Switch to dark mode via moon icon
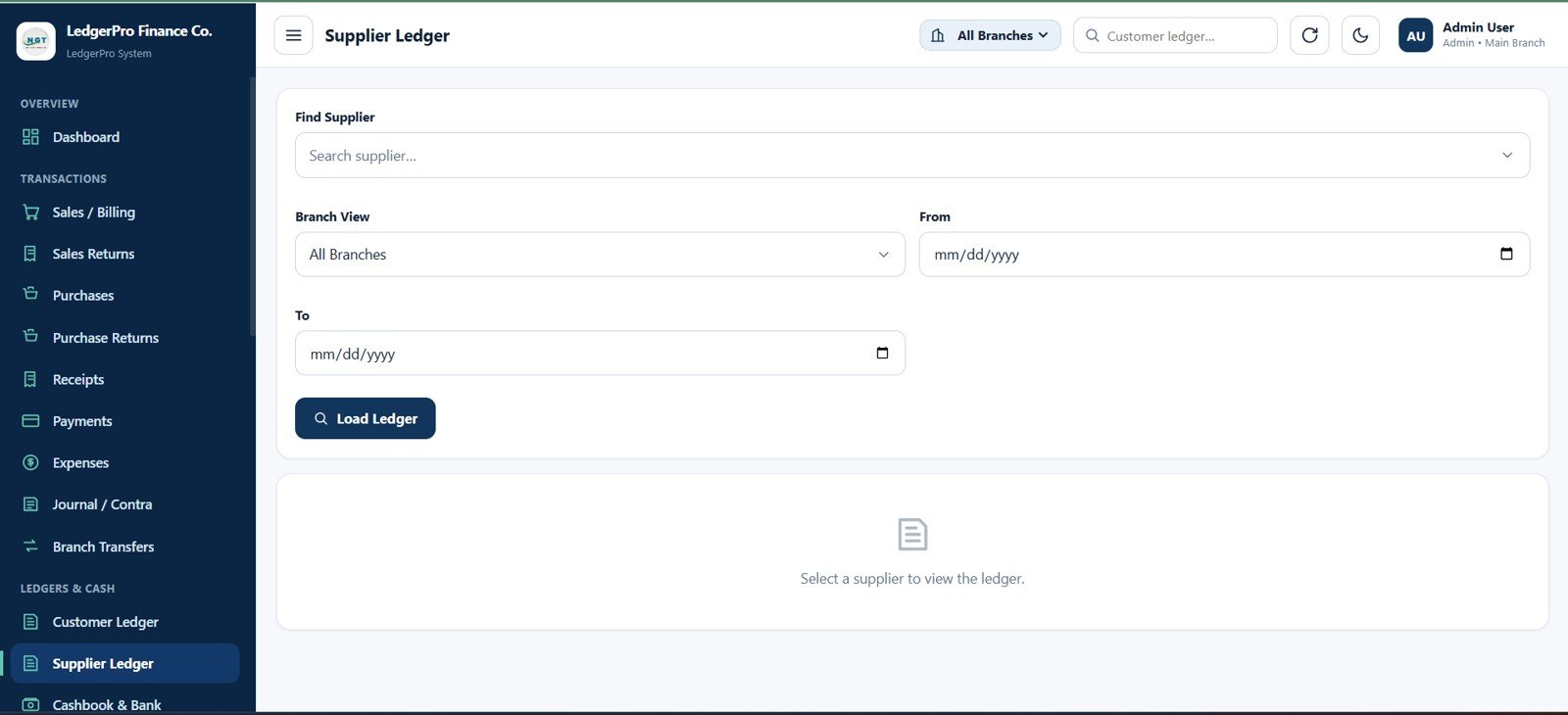The image size is (1568, 715). click(x=1360, y=35)
